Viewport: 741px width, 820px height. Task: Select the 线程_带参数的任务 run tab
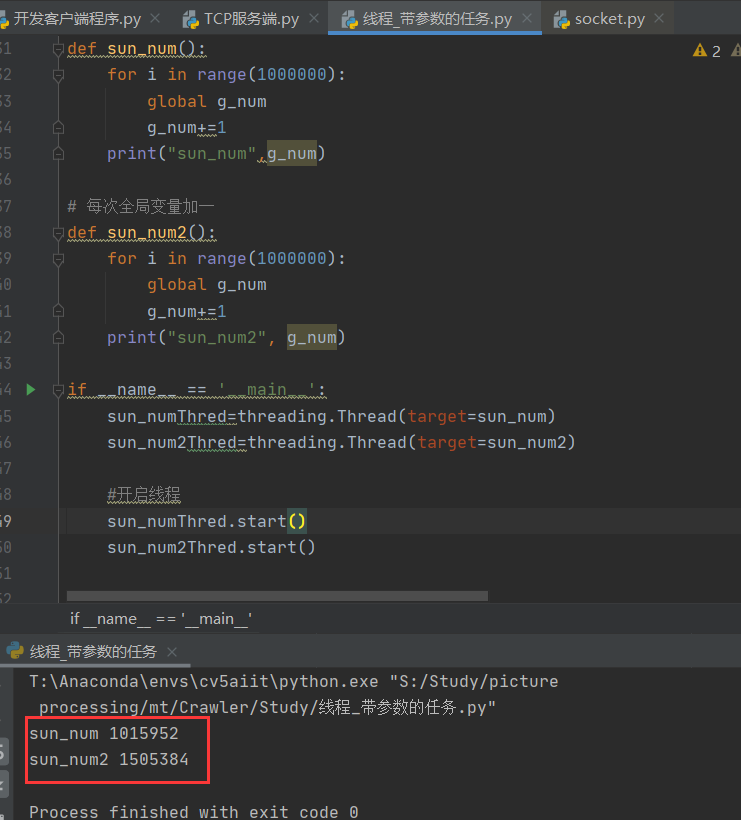(x=93, y=652)
